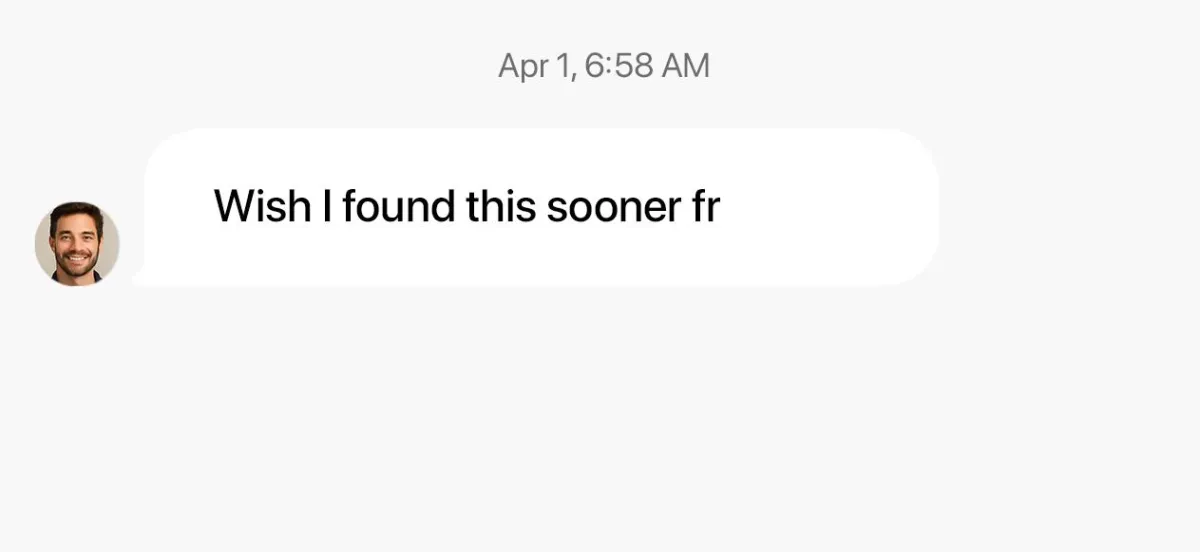Click the "Apr 1, 6:58 AM" timestamp
This screenshot has width=1200, height=552.
604,66
